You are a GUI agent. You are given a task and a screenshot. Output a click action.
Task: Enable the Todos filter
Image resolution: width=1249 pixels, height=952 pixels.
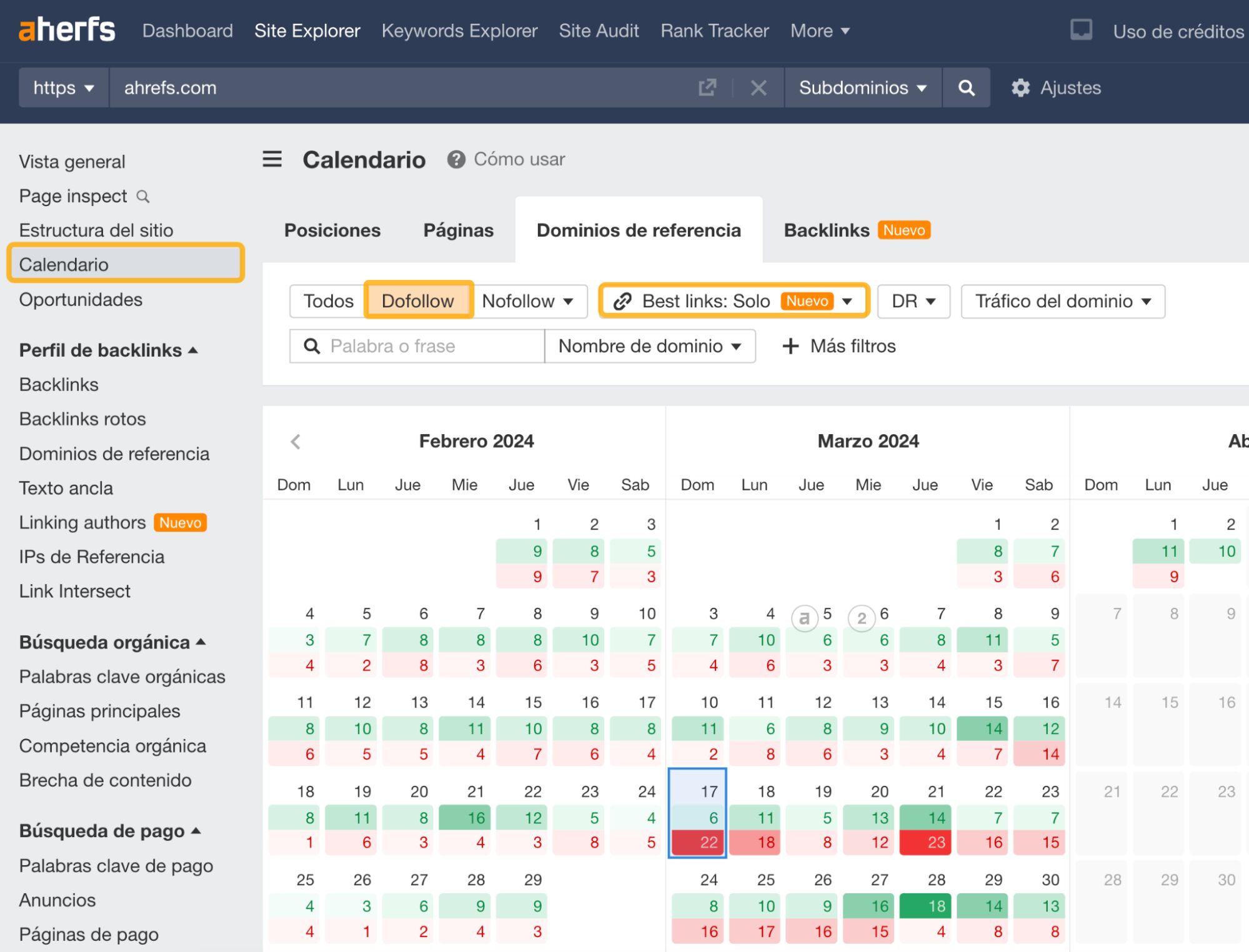coord(328,300)
